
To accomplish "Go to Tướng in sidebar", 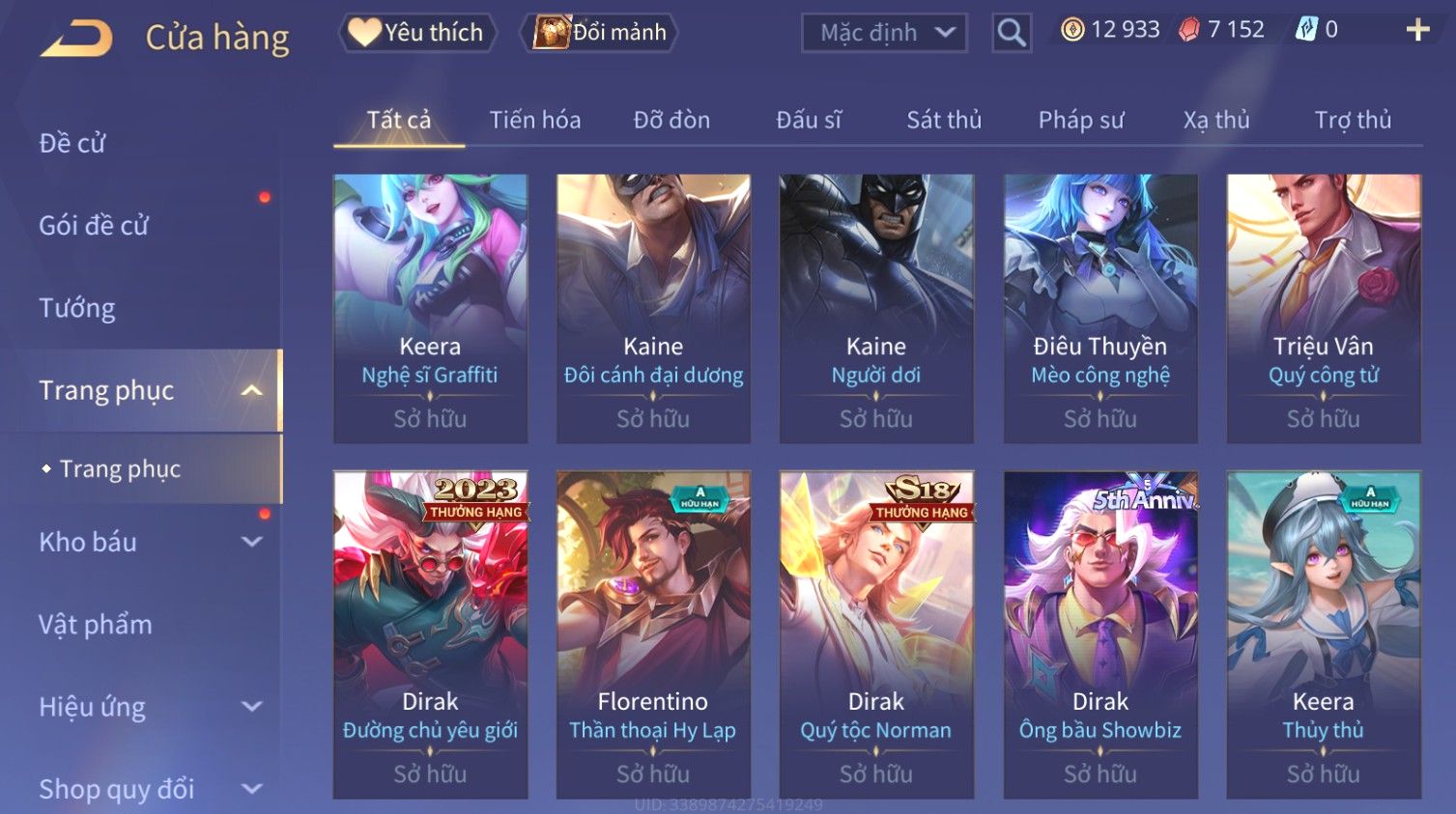I will pyautogui.click(x=77, y=308).
